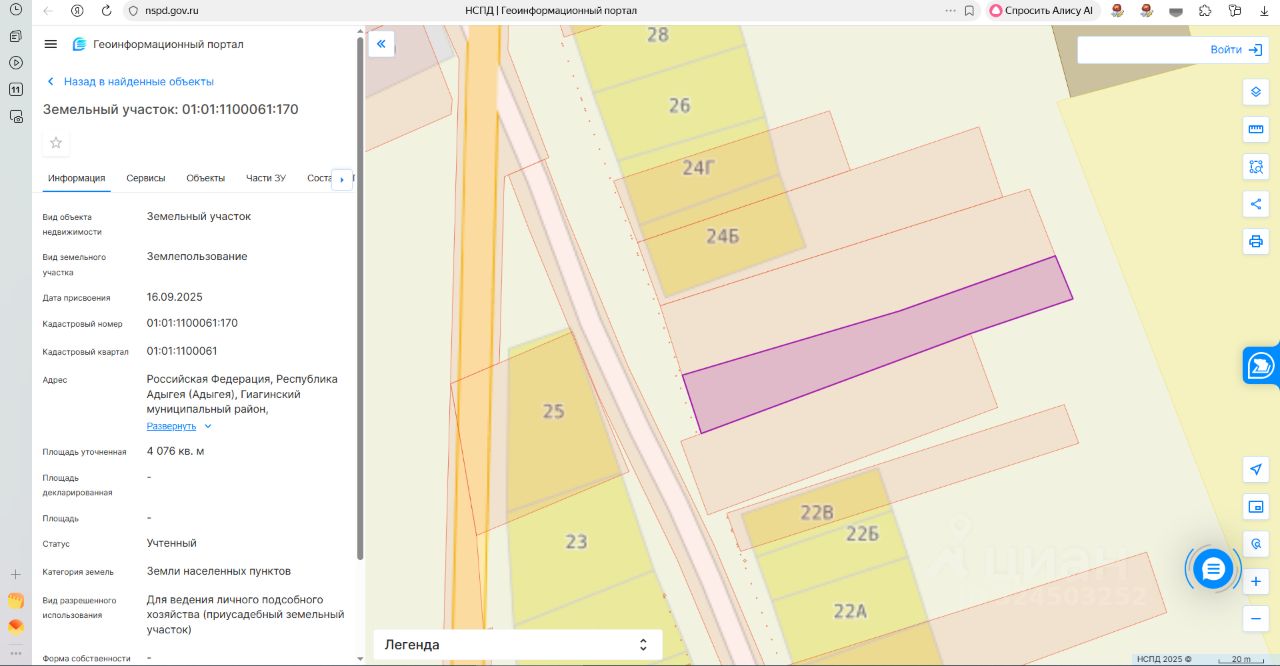Share the map with the share icon
Image resolution: width=1280 pixels, height=666 pixels.
pos(1256,204)
